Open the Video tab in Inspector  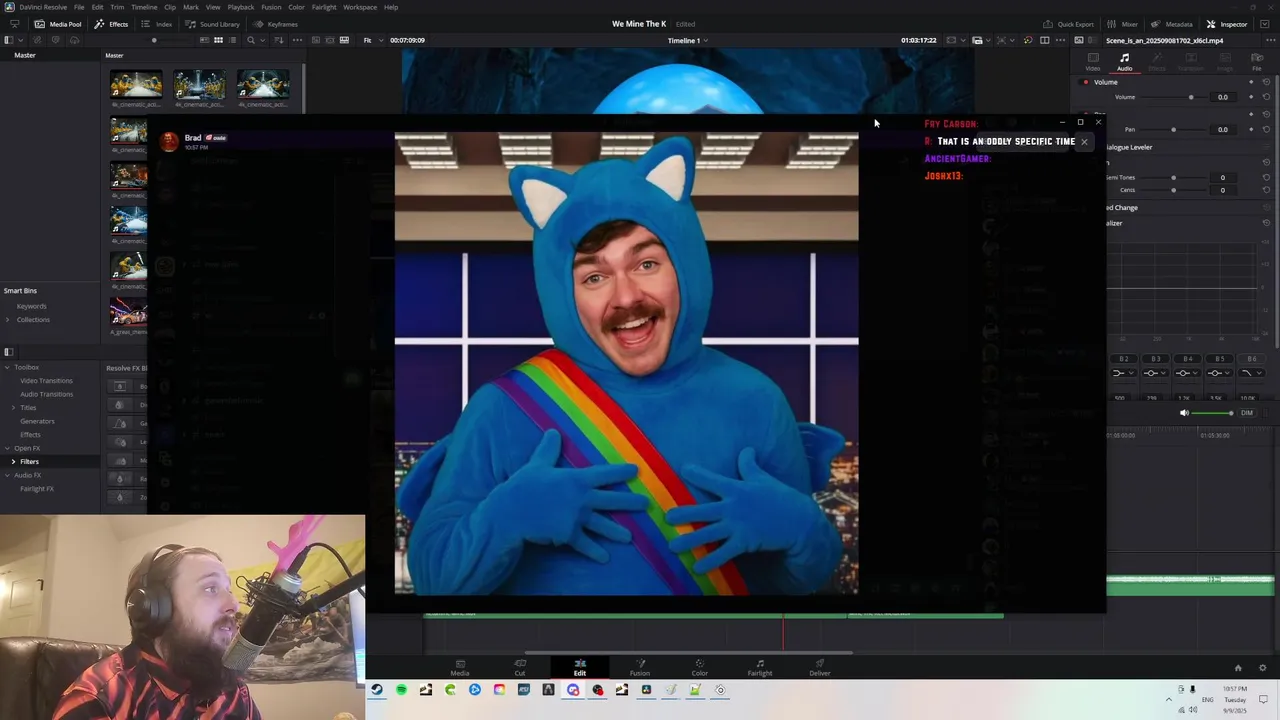[1093, 62]
